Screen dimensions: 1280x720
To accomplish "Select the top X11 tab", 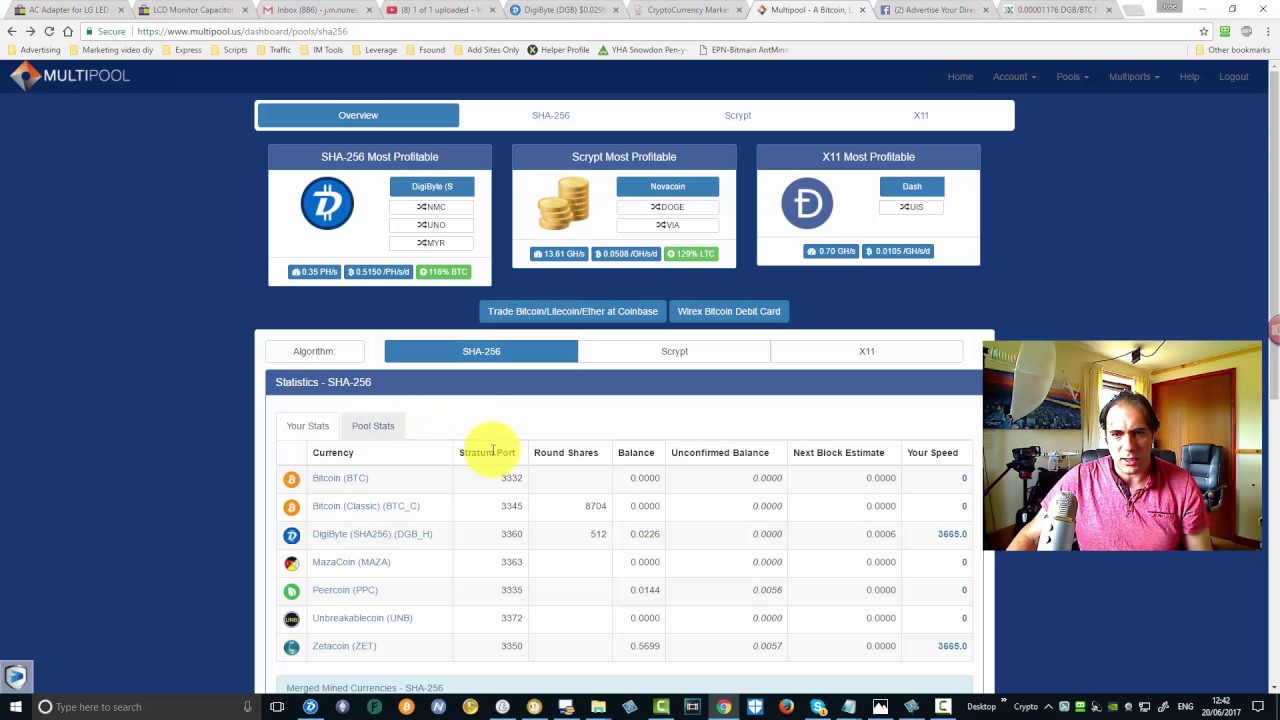I will coord(921,115).
